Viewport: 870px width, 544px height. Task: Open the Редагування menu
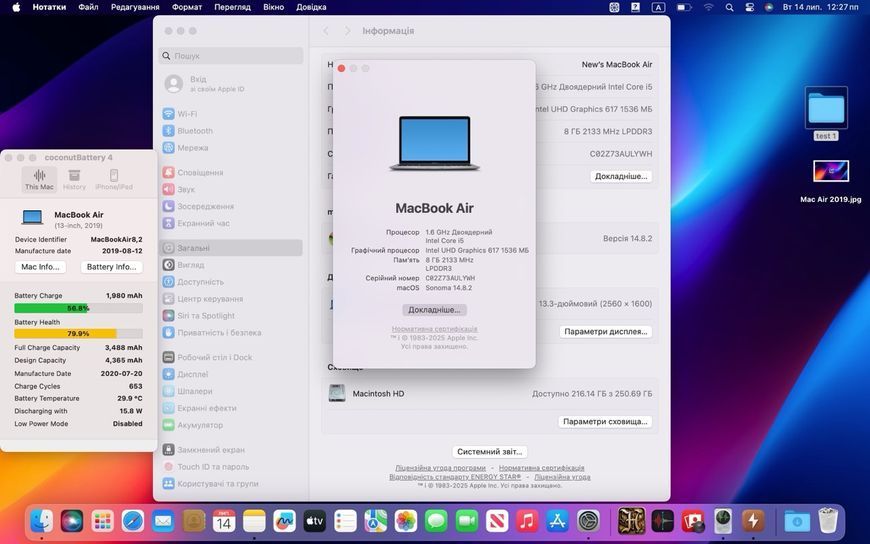tap(135, 7)
